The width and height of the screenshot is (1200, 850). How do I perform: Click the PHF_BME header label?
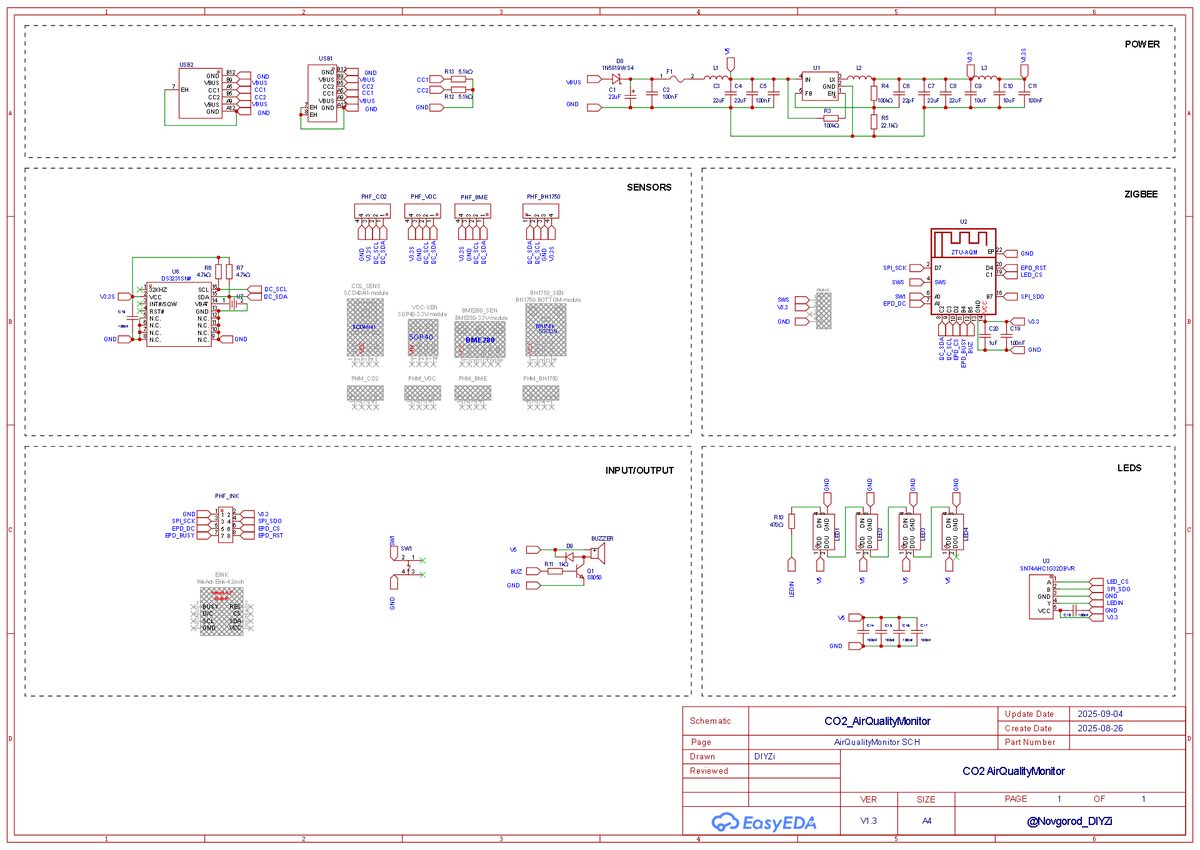coord(474,198)
